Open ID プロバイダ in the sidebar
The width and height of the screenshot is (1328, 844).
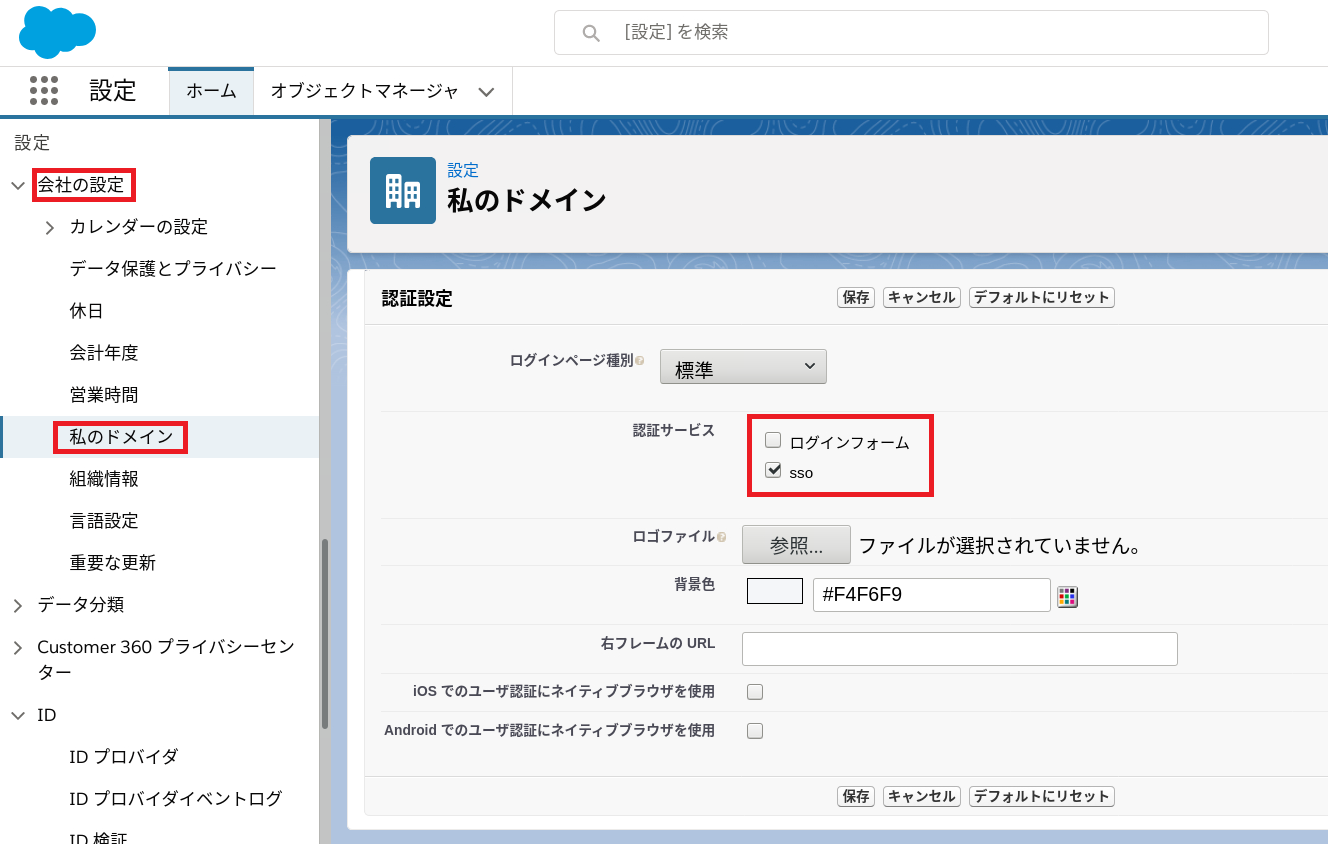coord(124,757)
